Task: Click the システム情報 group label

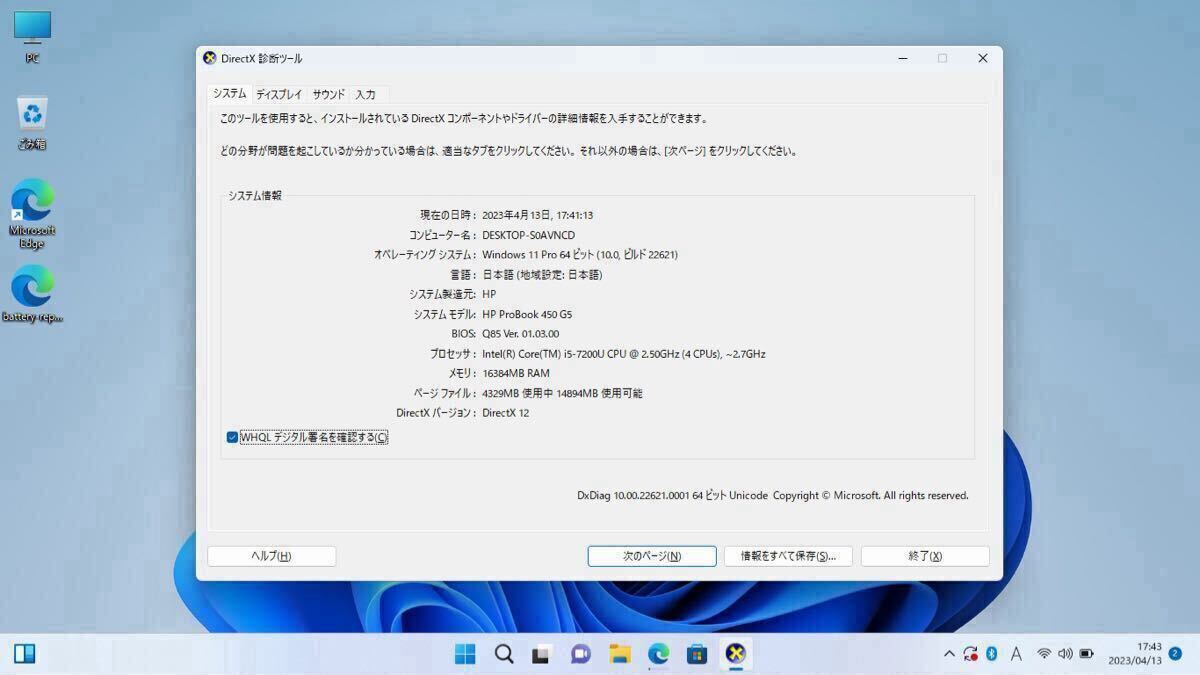Action: (x=255, y=196)
